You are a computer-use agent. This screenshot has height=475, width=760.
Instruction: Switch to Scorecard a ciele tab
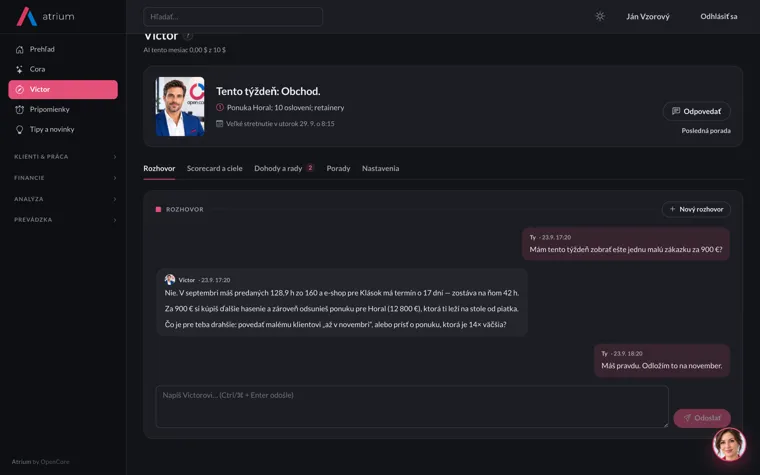[215, 169]
